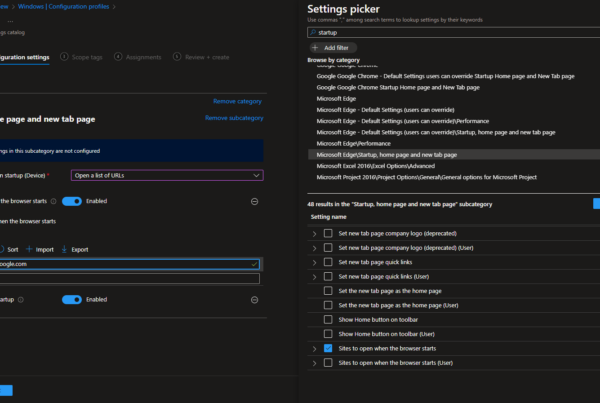
Task: Check 'Sites to open when the browser starts (User)'
Action: [328, 362]
